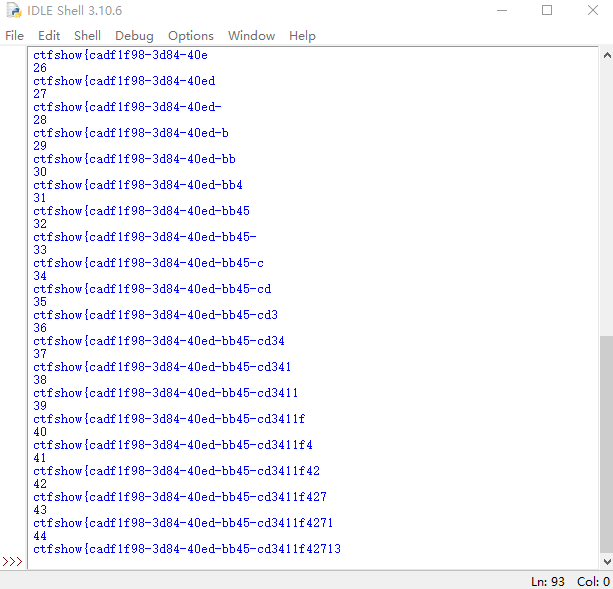613x589 pixels.
Task: Open the Options menu
Action: pyautogui.click(x=191, y=36)
